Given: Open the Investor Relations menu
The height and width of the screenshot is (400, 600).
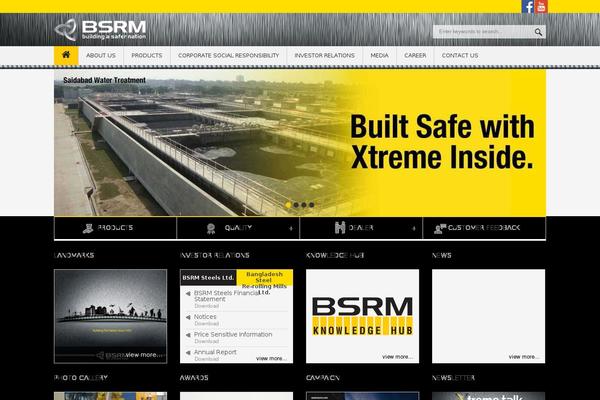Looking at the screenshot, I should click(324, 56).
